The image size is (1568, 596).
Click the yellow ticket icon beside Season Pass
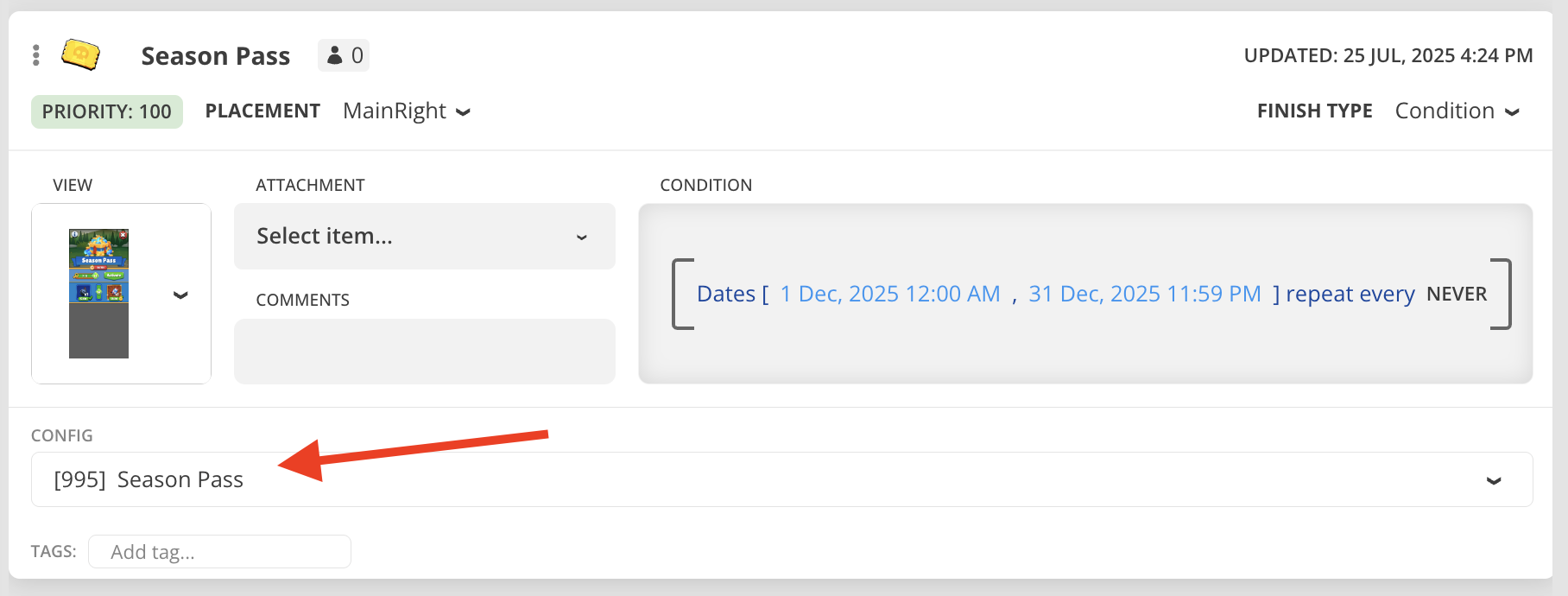pos(80,54)
